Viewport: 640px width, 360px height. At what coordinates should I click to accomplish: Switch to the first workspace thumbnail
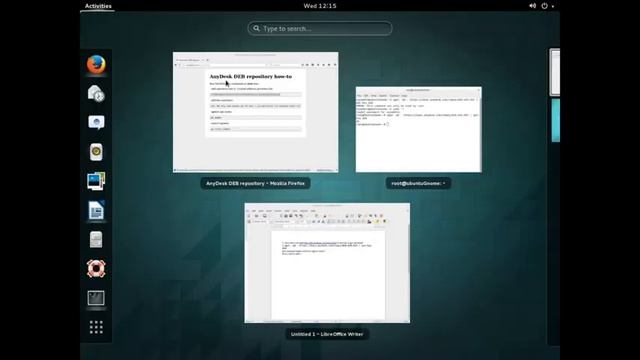(555, 72)
